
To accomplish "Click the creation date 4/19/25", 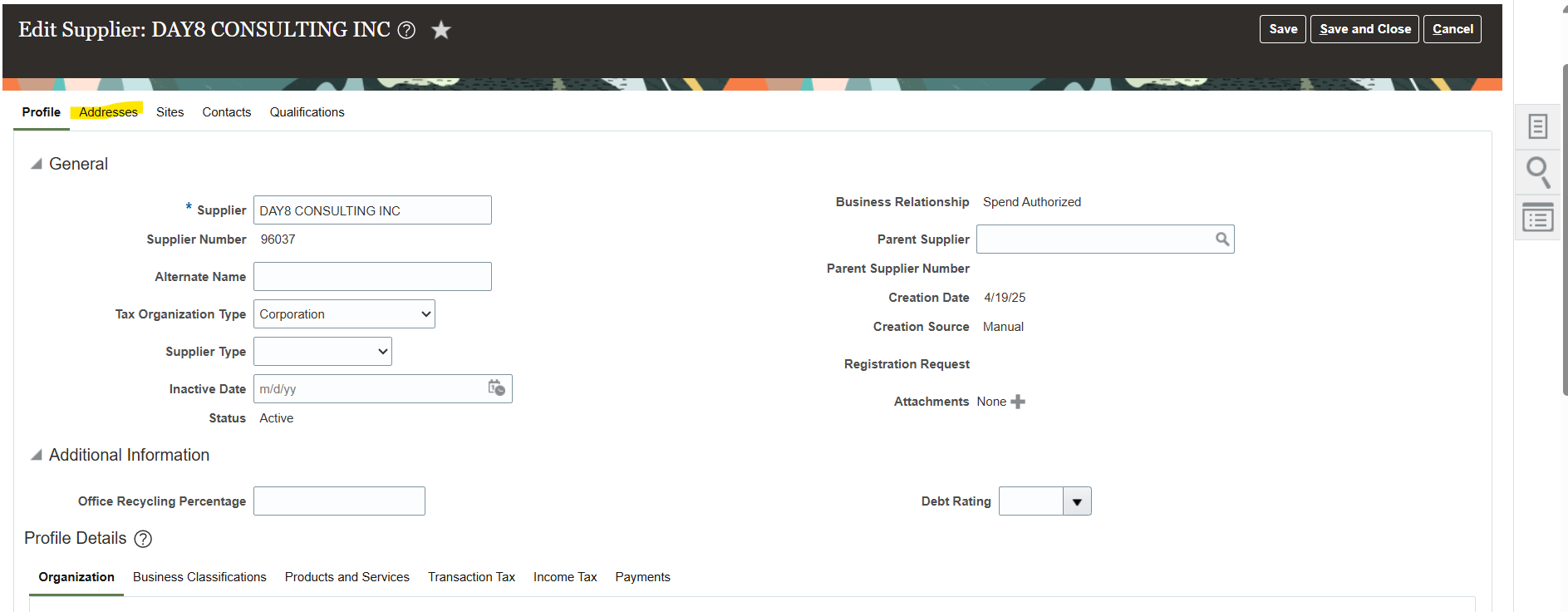I will click(1005, 298).
